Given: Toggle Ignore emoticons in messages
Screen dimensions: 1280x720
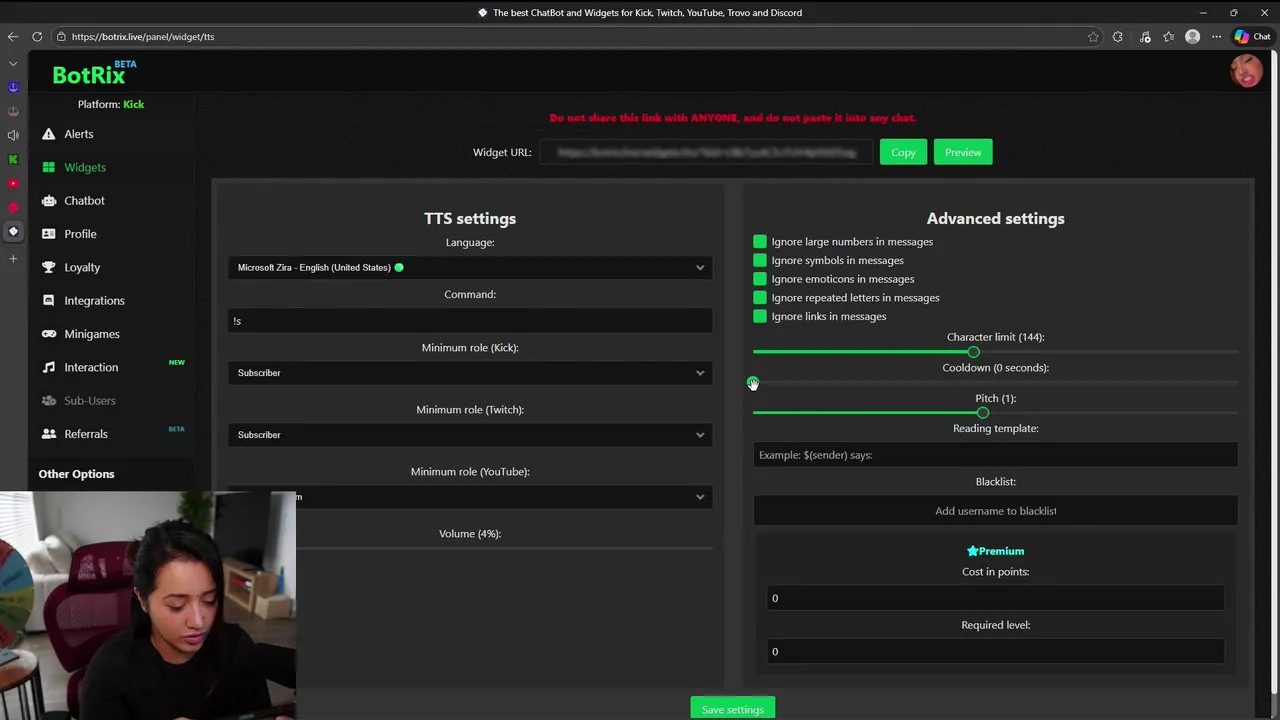Looking at the screenshot, I should [x=760, y=279].
